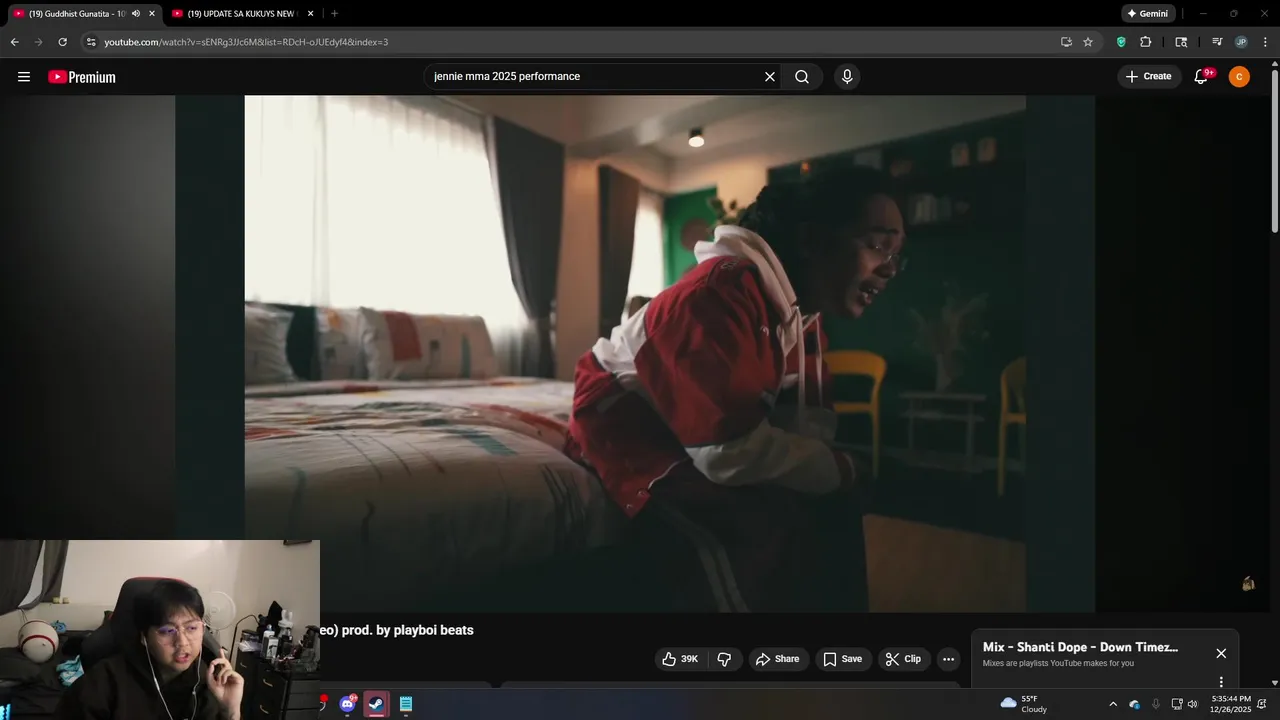This screenshot has height=720, width=1280.
Task: Go back to the previous page
Action: click(14, 42)
